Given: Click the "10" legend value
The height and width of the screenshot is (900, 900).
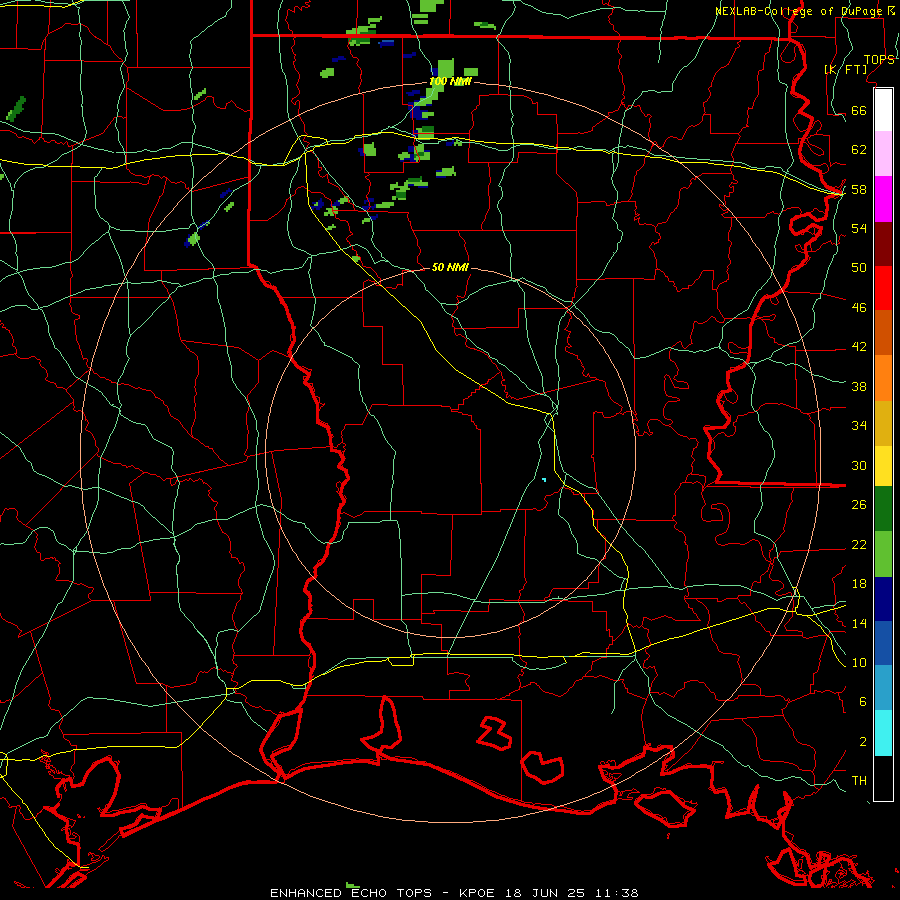Looking at the screenshot, I should [x=859, y=662].
